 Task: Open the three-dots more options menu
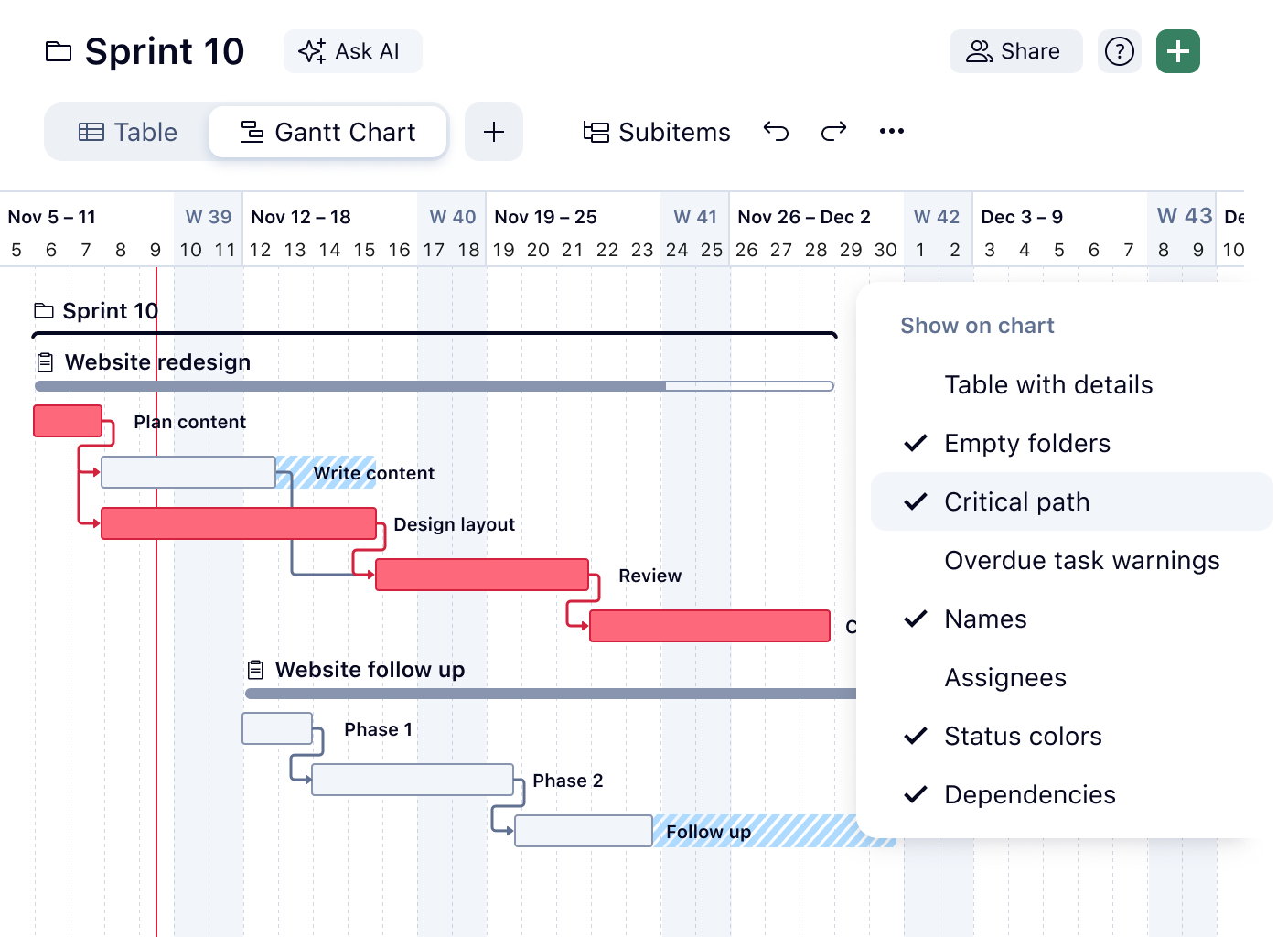[x=892, y=132]
